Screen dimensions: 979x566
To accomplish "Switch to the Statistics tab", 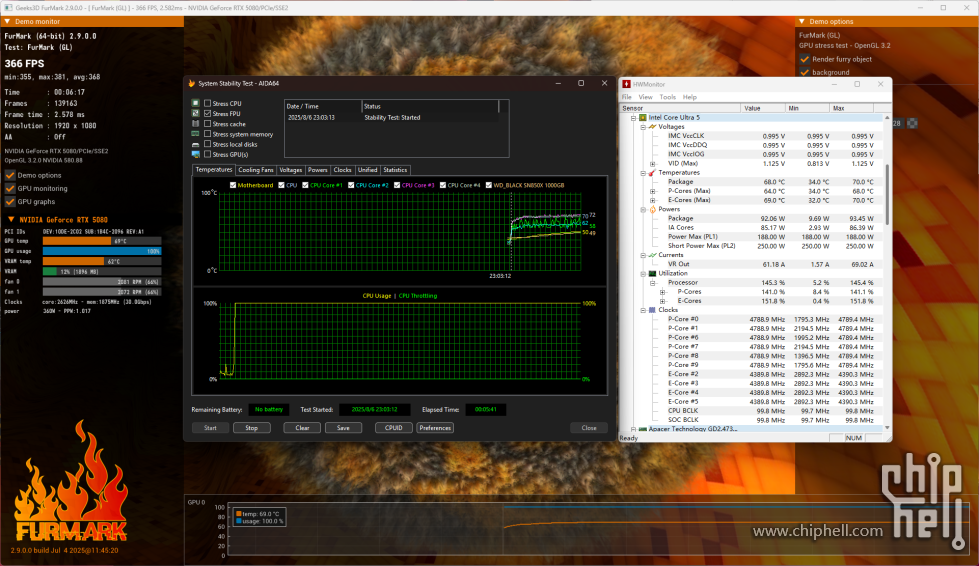I will click(395, 170).
